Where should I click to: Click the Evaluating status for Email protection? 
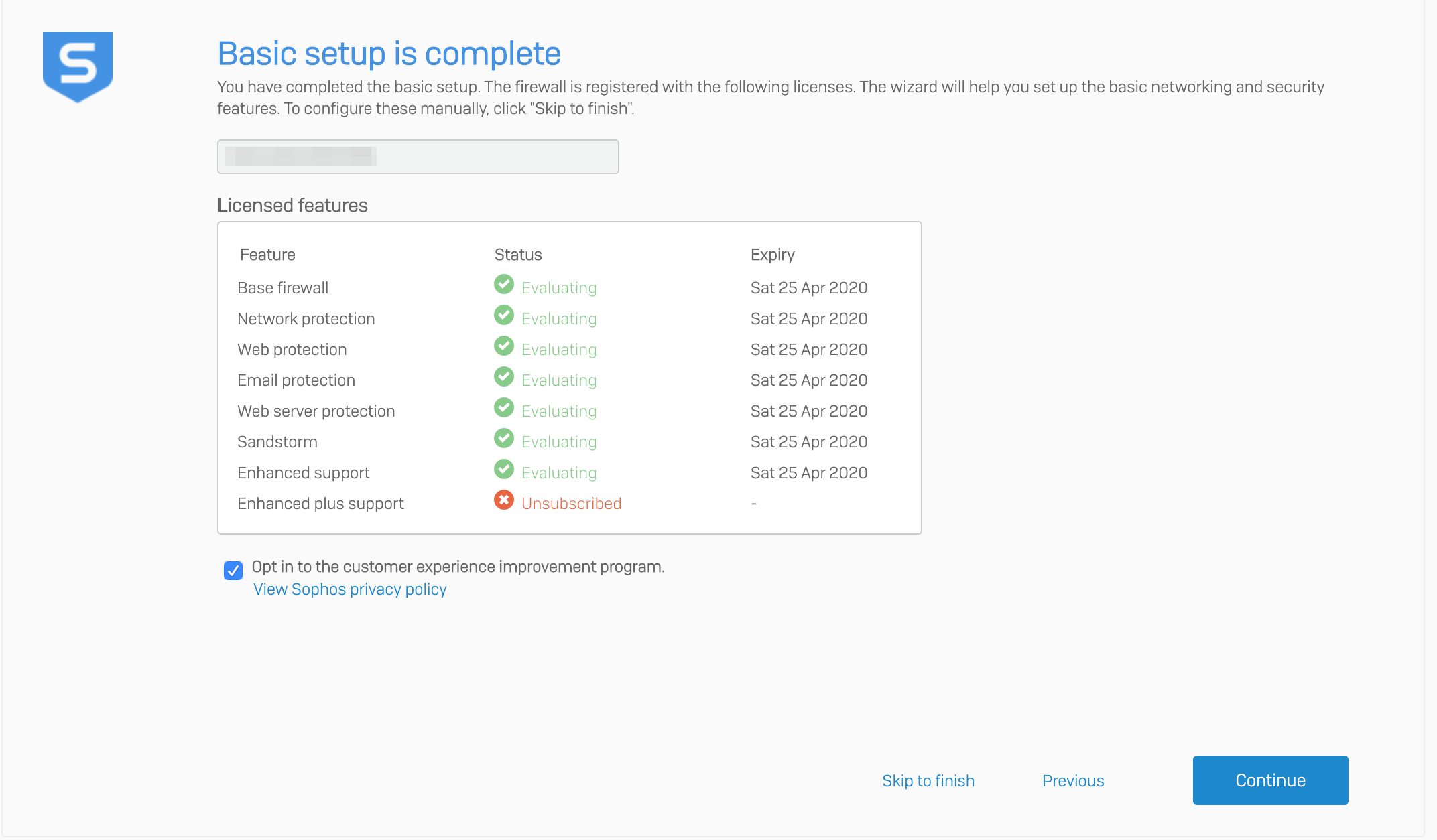[x=559, y=380]
